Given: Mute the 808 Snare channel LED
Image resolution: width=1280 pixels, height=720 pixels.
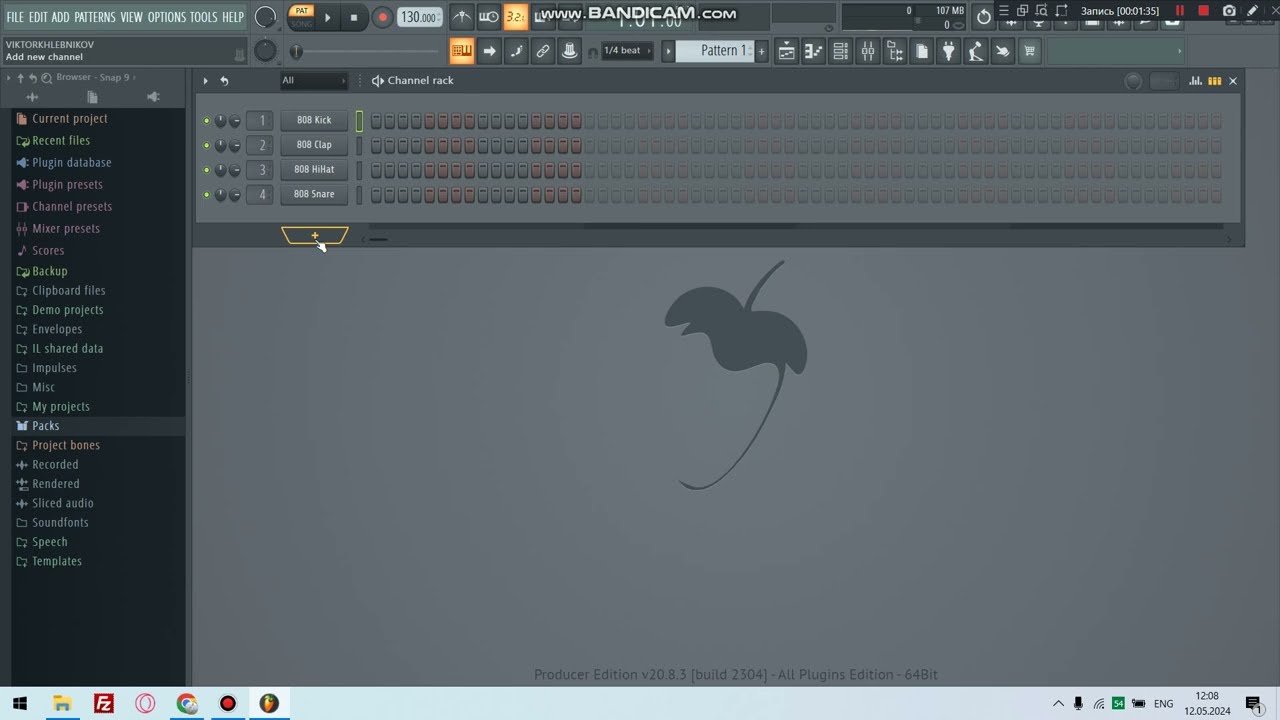Looking at the screenshot, I should 207,195.
